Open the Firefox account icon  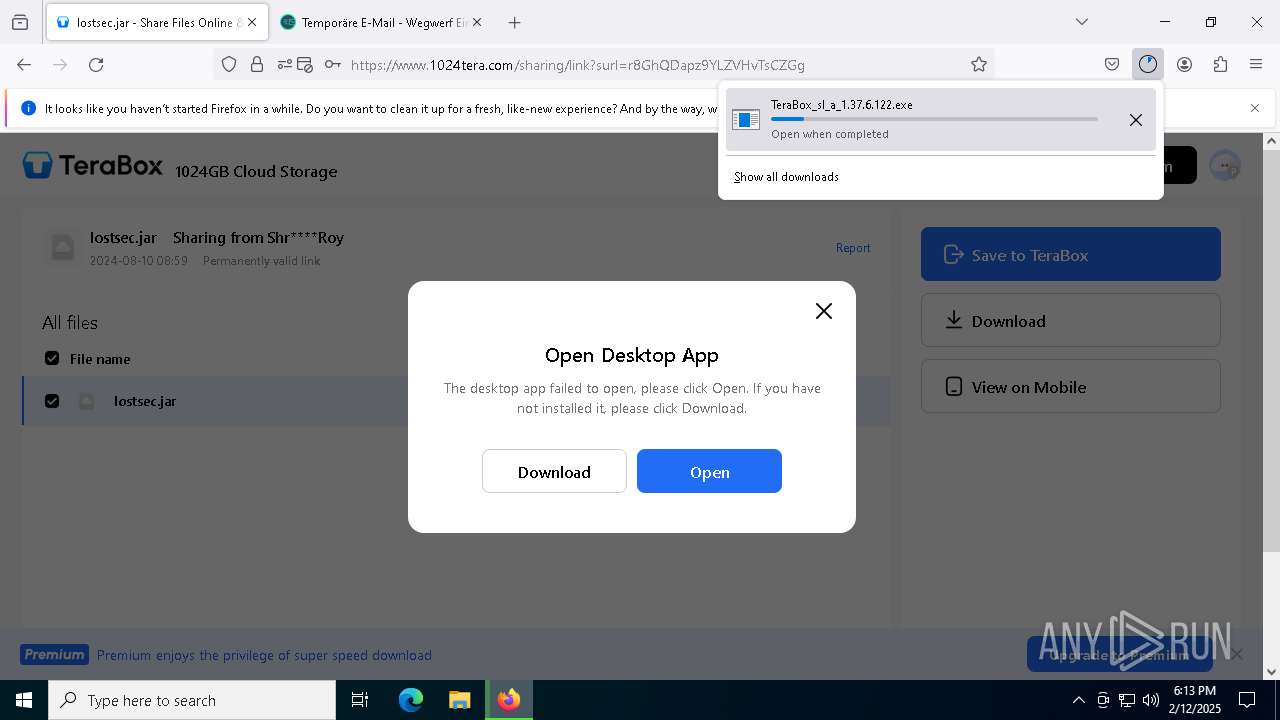(x=1184, y=64)
